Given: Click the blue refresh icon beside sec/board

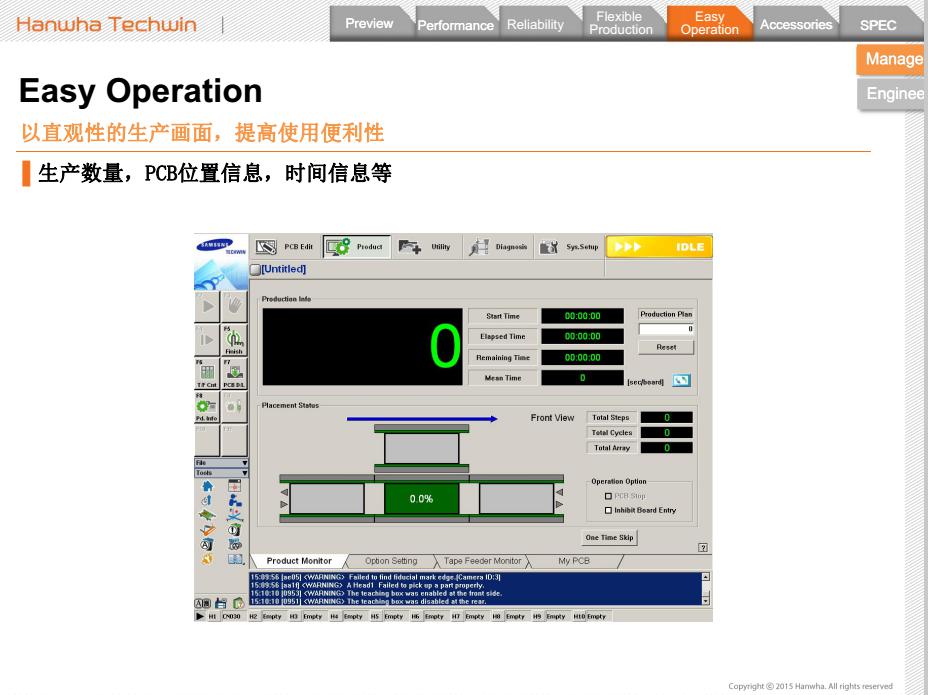Looking at the screenshot, I should pos(682,380).
